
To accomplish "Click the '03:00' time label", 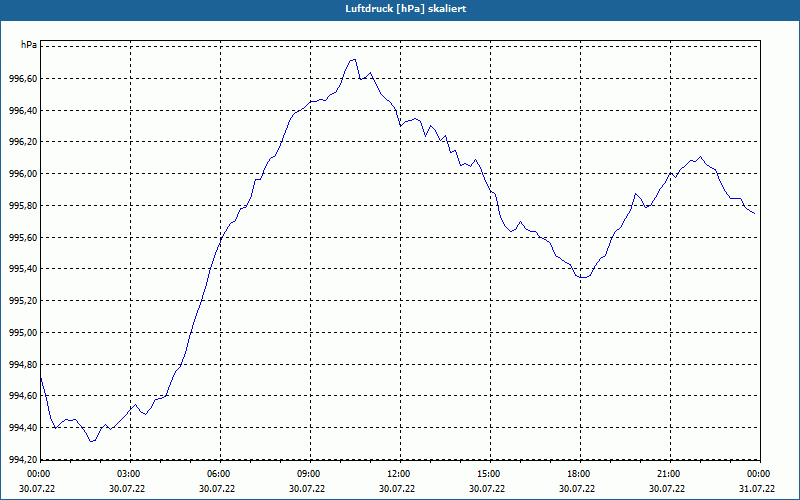I will pyautogui.click(x=131, y=474).
